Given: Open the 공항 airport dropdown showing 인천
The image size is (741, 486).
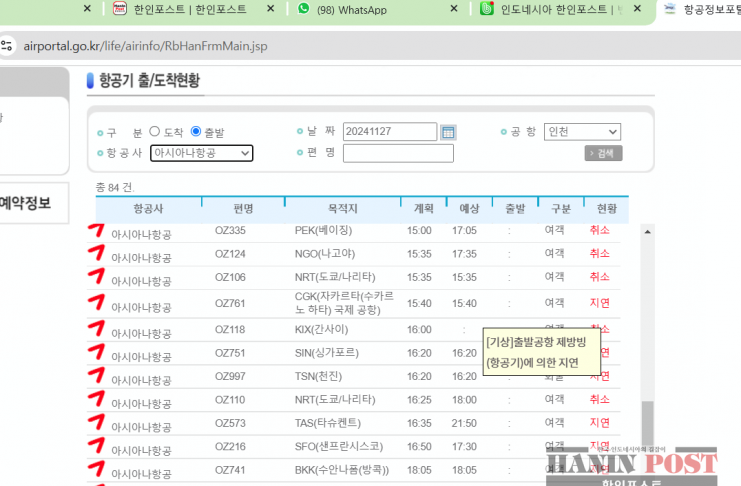Looking at the screenshot, I should 582,132.
